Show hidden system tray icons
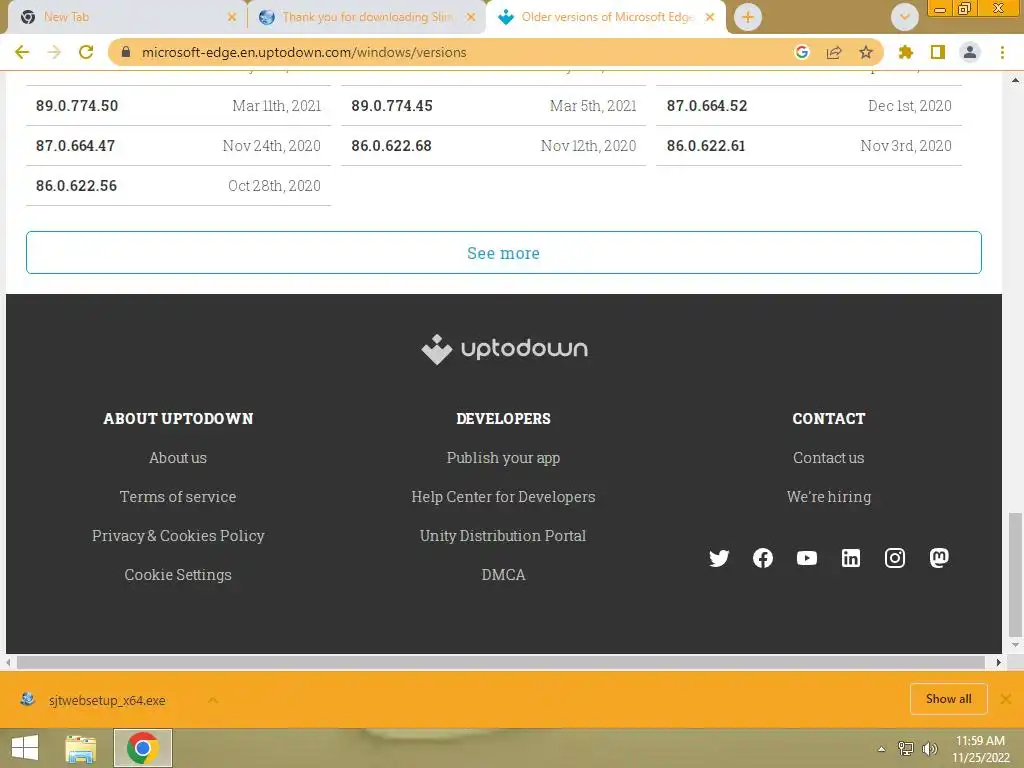Viewport: 1024px width, 768px height. pos(882,749)
